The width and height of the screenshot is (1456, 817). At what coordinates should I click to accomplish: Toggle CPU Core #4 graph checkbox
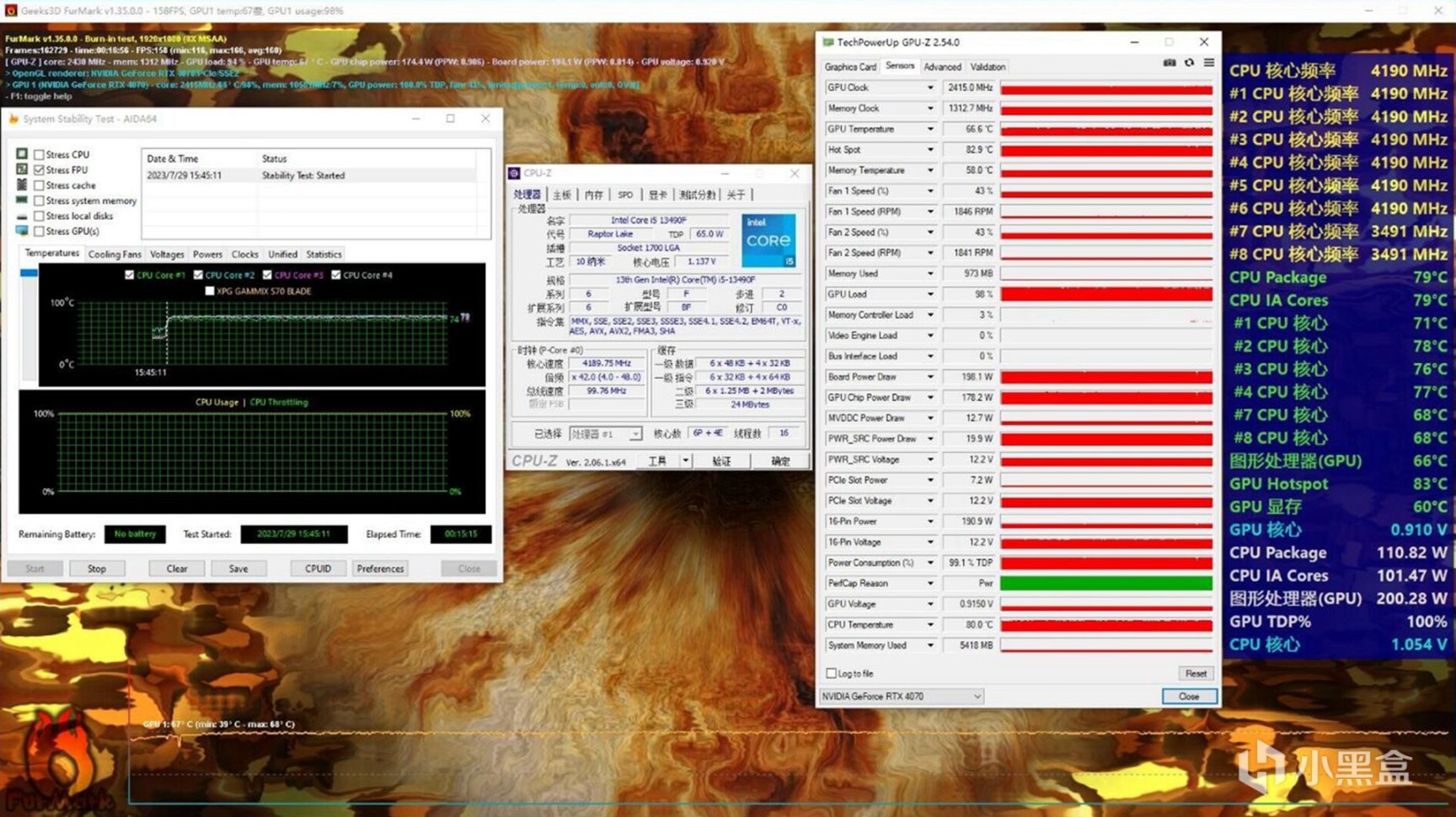point(336,275)
